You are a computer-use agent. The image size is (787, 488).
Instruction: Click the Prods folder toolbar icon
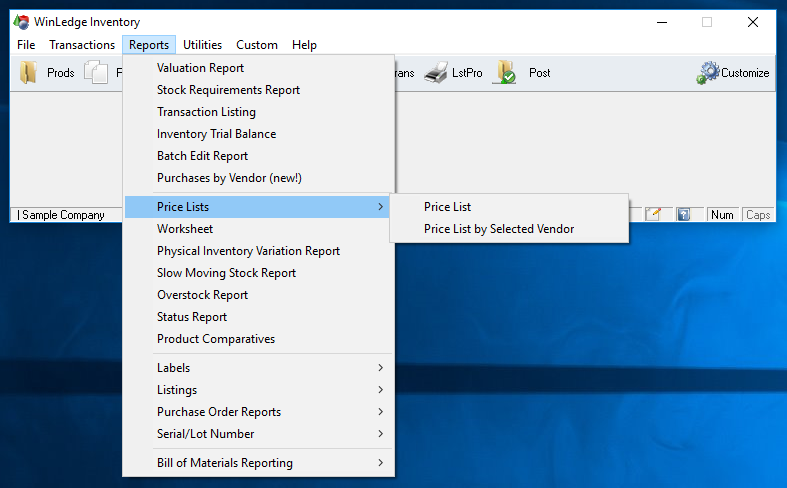click(29, 73)
